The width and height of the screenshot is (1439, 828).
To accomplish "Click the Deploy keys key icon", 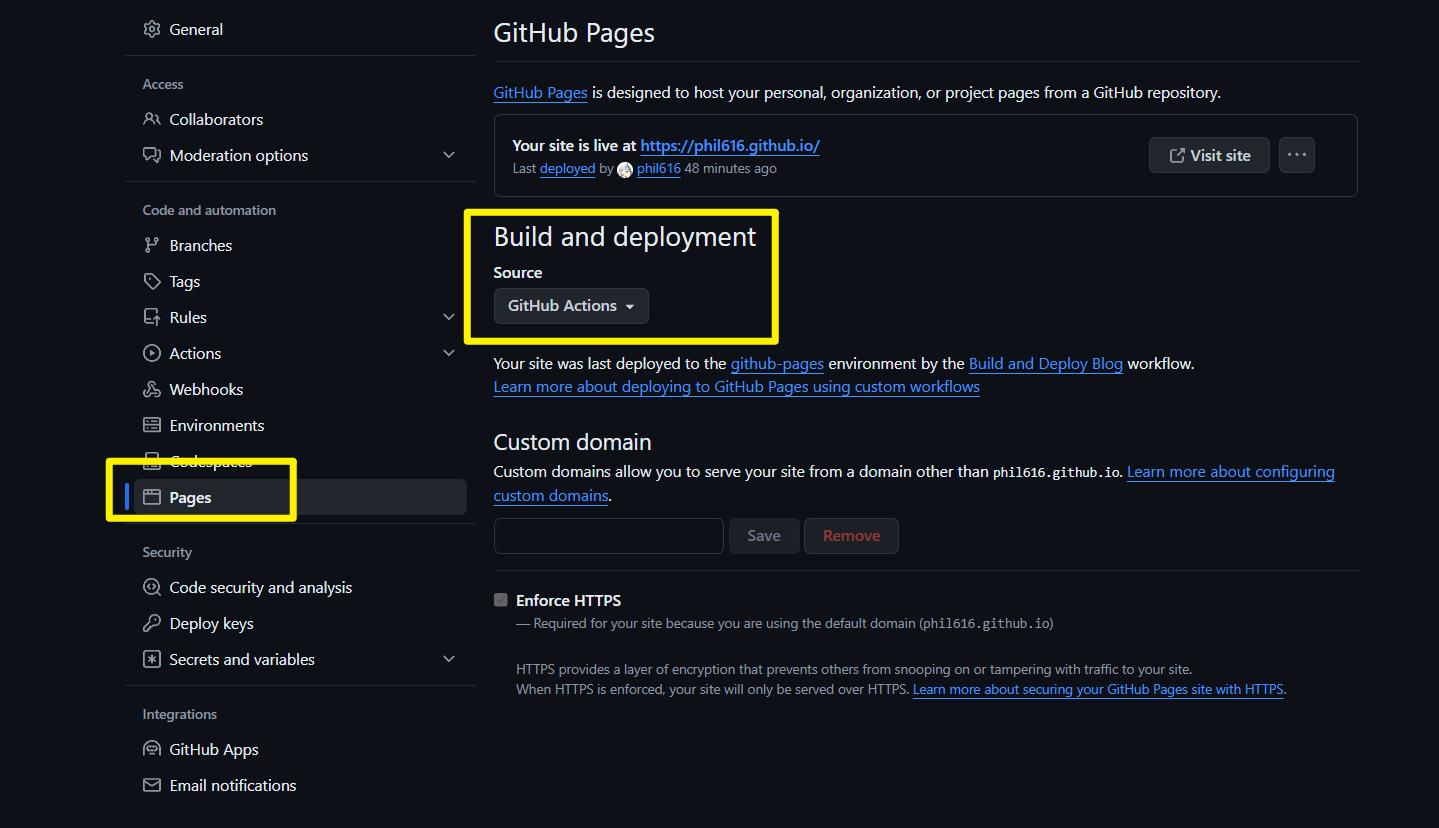I will [x=152, y=623].
